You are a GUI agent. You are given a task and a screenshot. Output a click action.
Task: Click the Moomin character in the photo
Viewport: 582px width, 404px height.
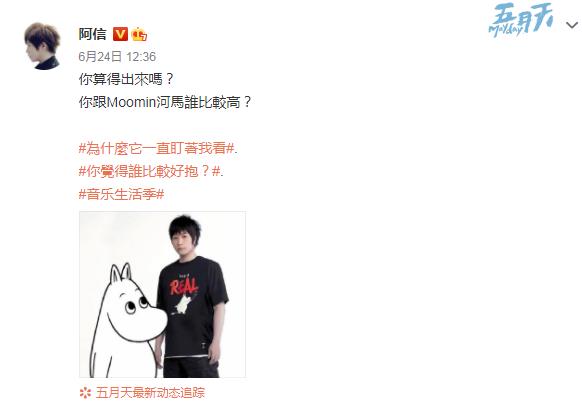[126, 320]
